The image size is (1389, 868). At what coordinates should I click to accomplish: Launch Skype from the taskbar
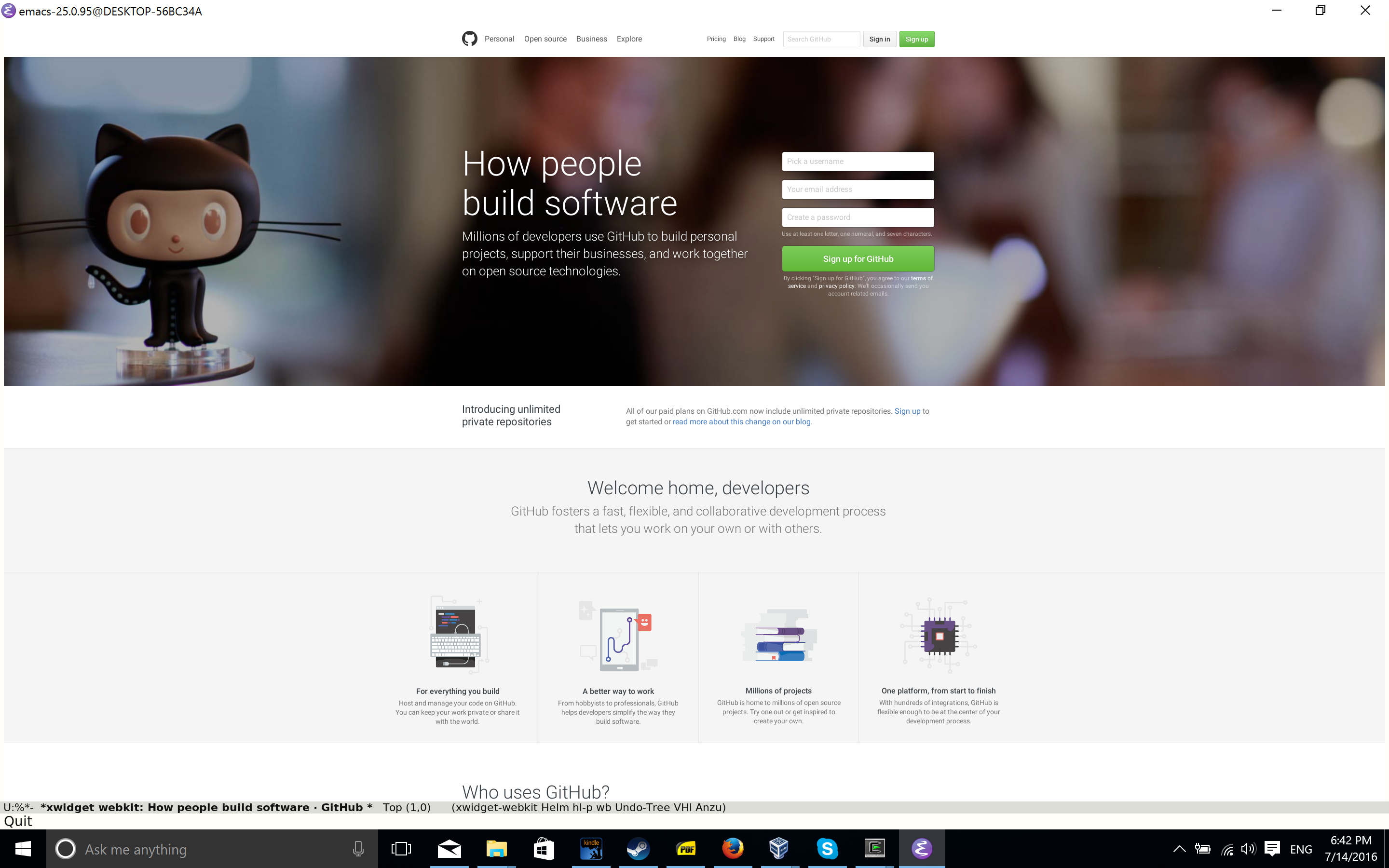pos(827,849)
